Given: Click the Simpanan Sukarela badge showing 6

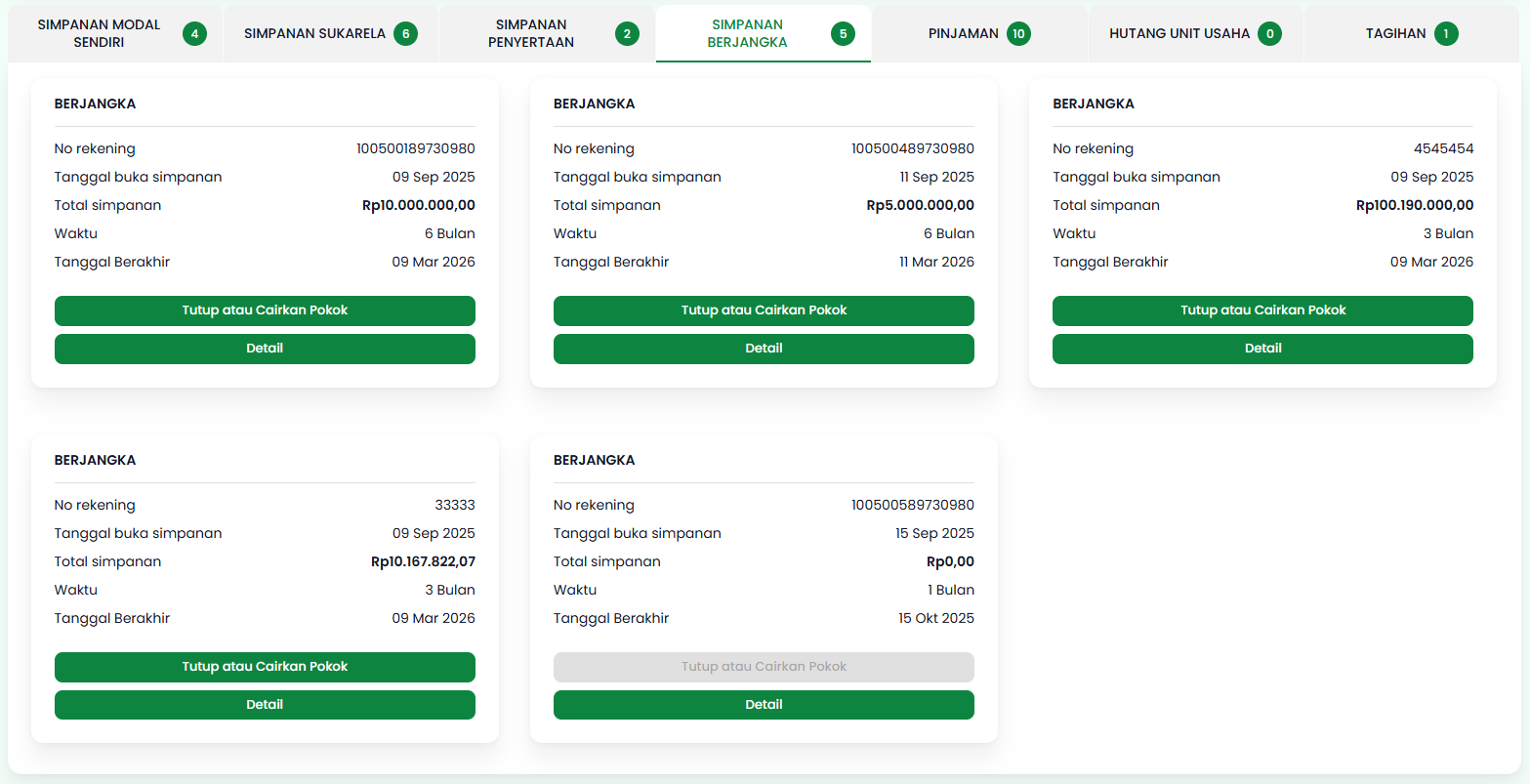Looking at the screenshot, I should point(405,34).
